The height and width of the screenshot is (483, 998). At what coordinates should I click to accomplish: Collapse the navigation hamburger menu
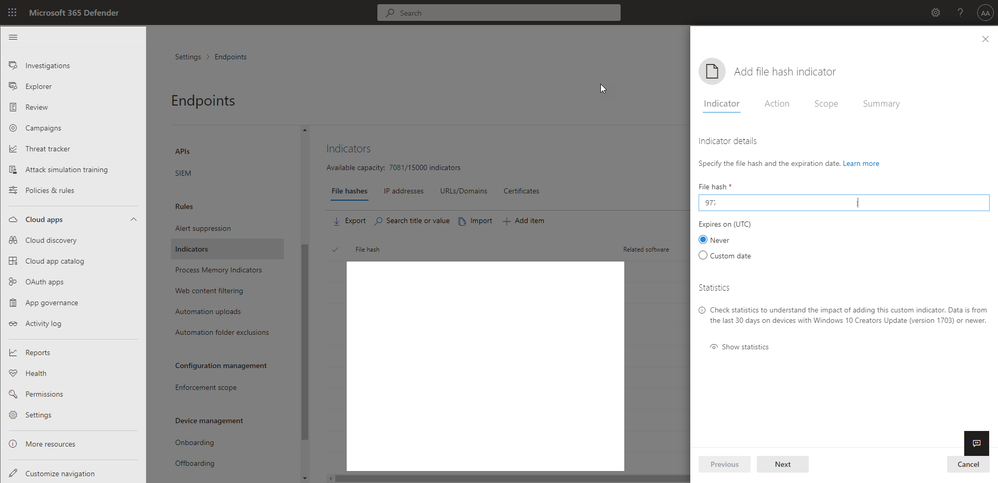coord(13,38)
